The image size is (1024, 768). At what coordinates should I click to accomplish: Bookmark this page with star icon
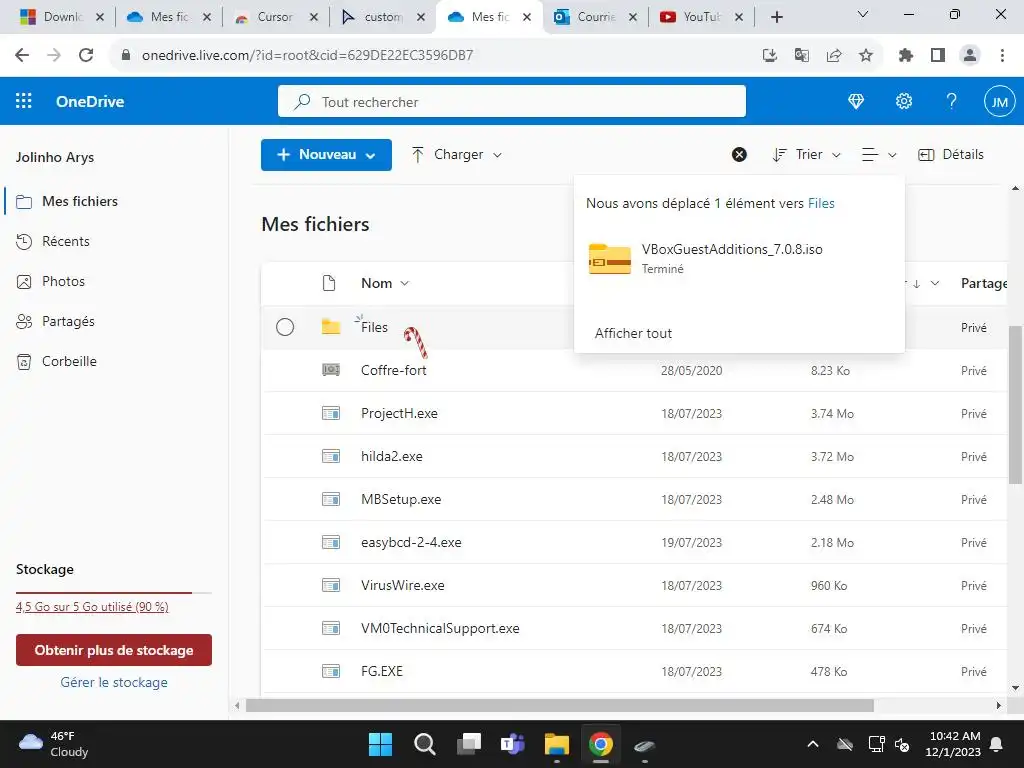pos(866,56)
